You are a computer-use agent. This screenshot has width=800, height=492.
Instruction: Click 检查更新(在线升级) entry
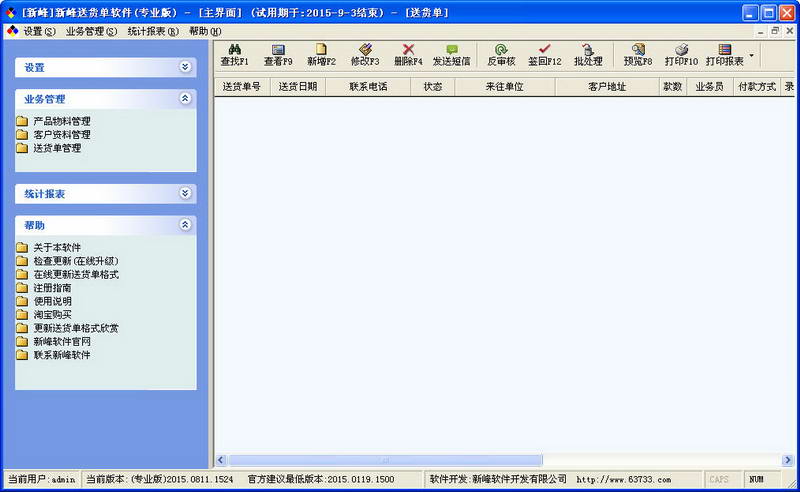67,261
